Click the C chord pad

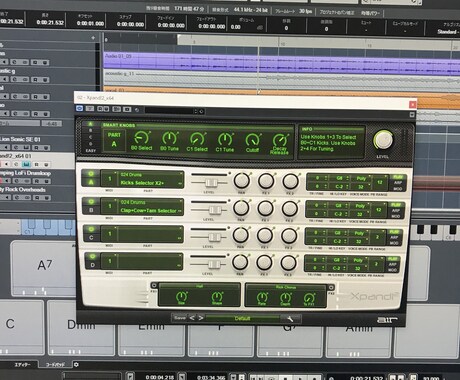point(21,327)
